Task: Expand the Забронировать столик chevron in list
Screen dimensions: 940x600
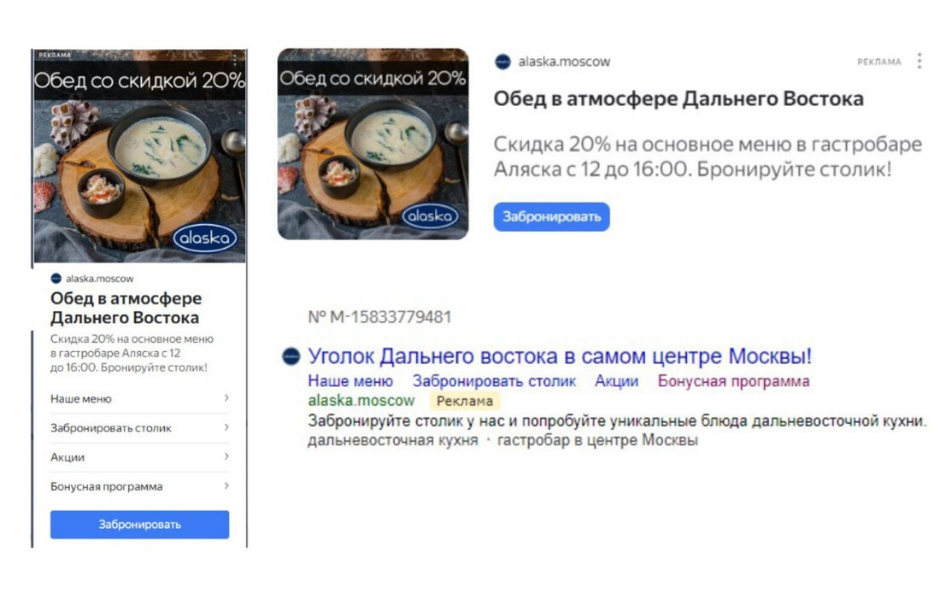Action: point(226,427)
